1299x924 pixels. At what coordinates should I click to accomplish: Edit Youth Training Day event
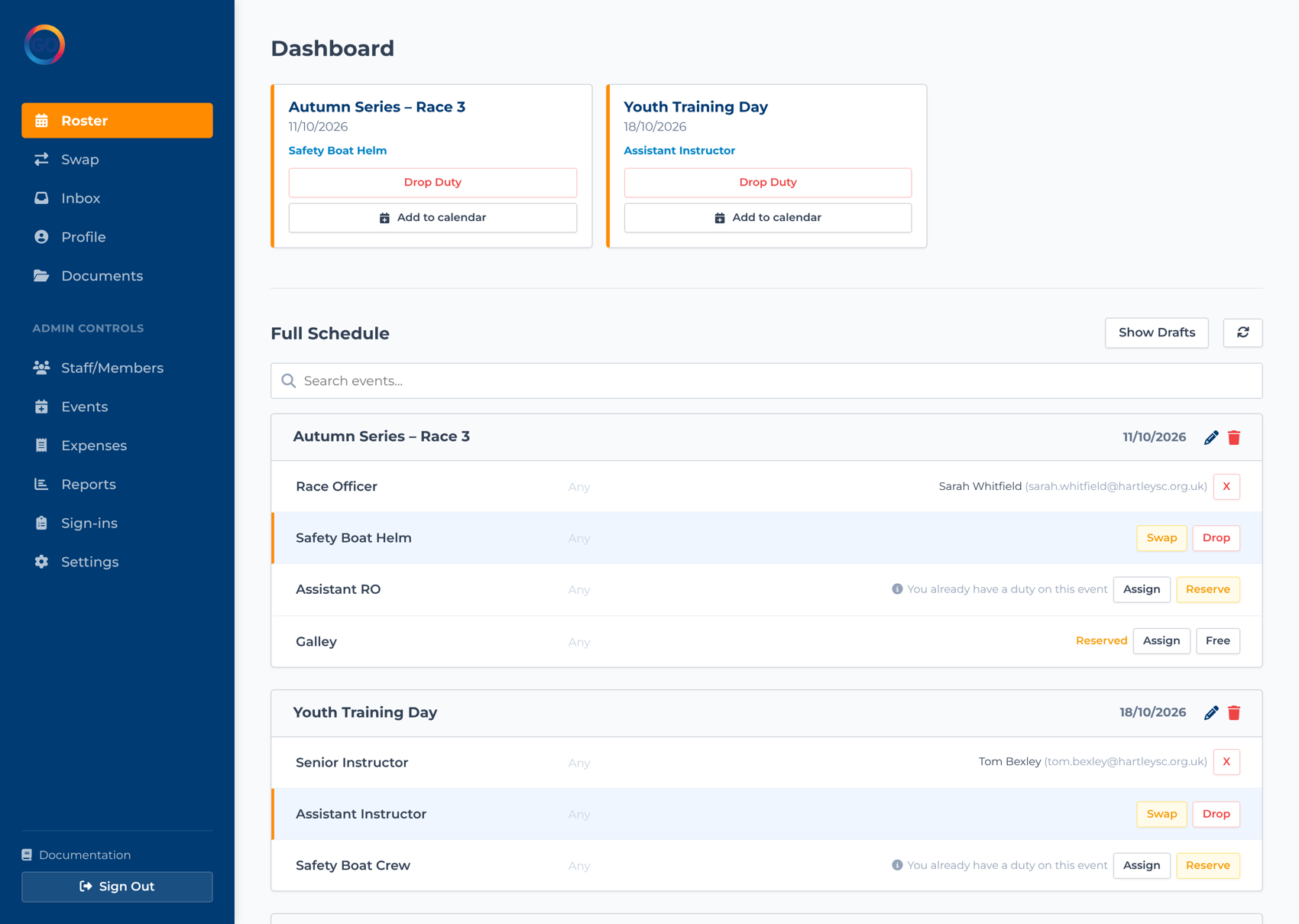(1211, 713)
